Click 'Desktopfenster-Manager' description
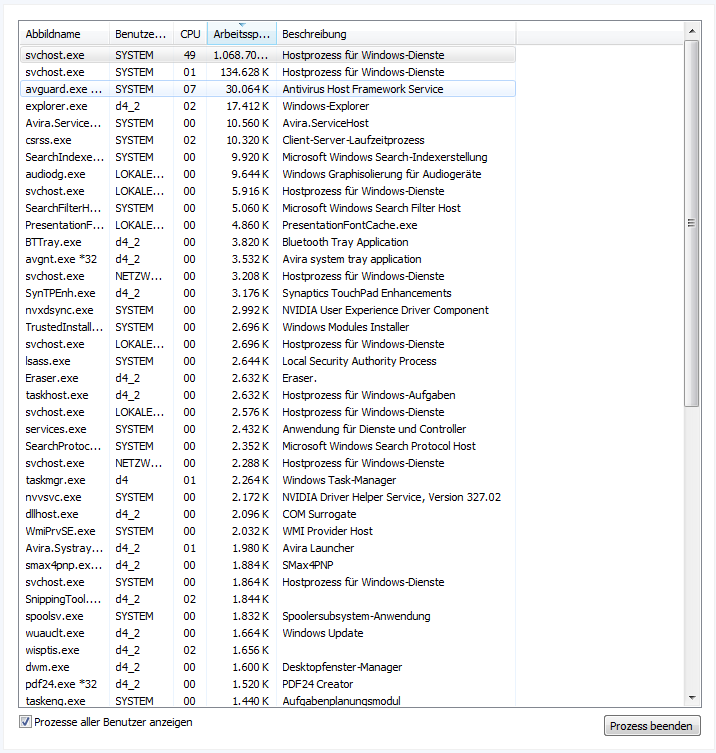 [342, 667]
